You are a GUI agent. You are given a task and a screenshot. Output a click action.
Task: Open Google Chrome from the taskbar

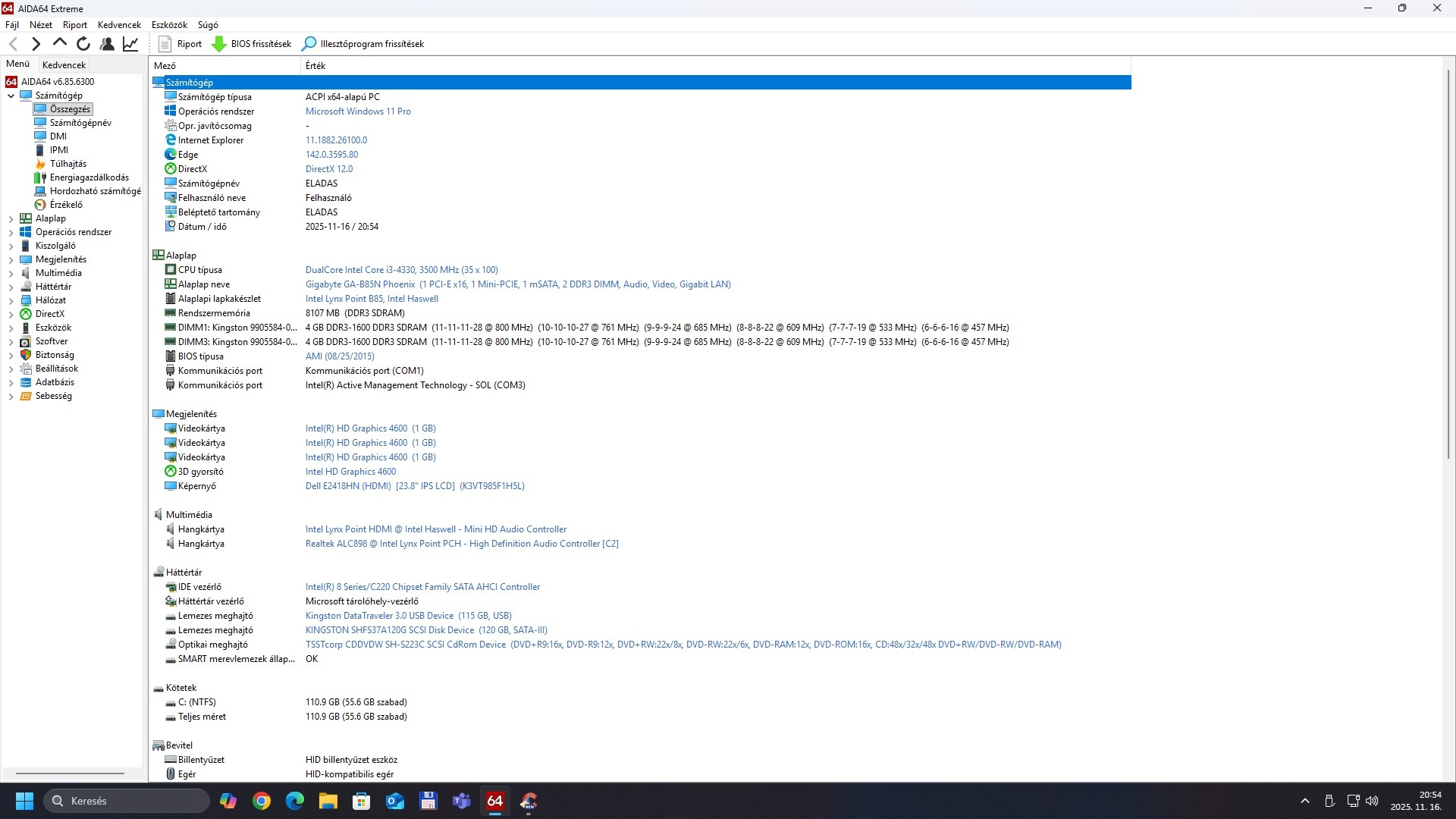(x=262, y=801)
